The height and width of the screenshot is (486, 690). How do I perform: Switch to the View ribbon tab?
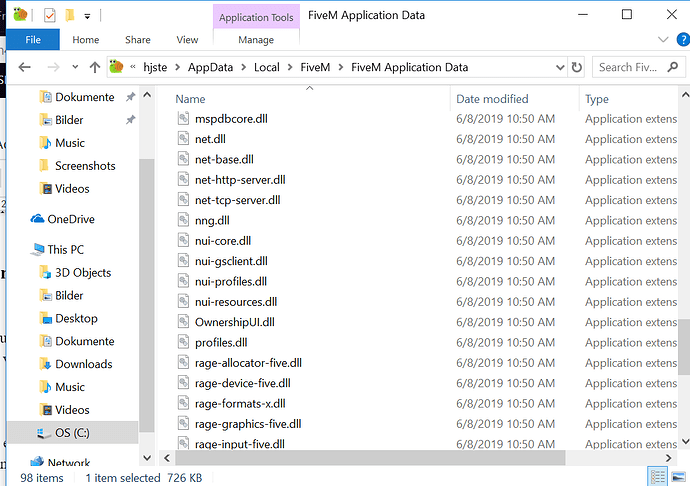coord(187,40)
